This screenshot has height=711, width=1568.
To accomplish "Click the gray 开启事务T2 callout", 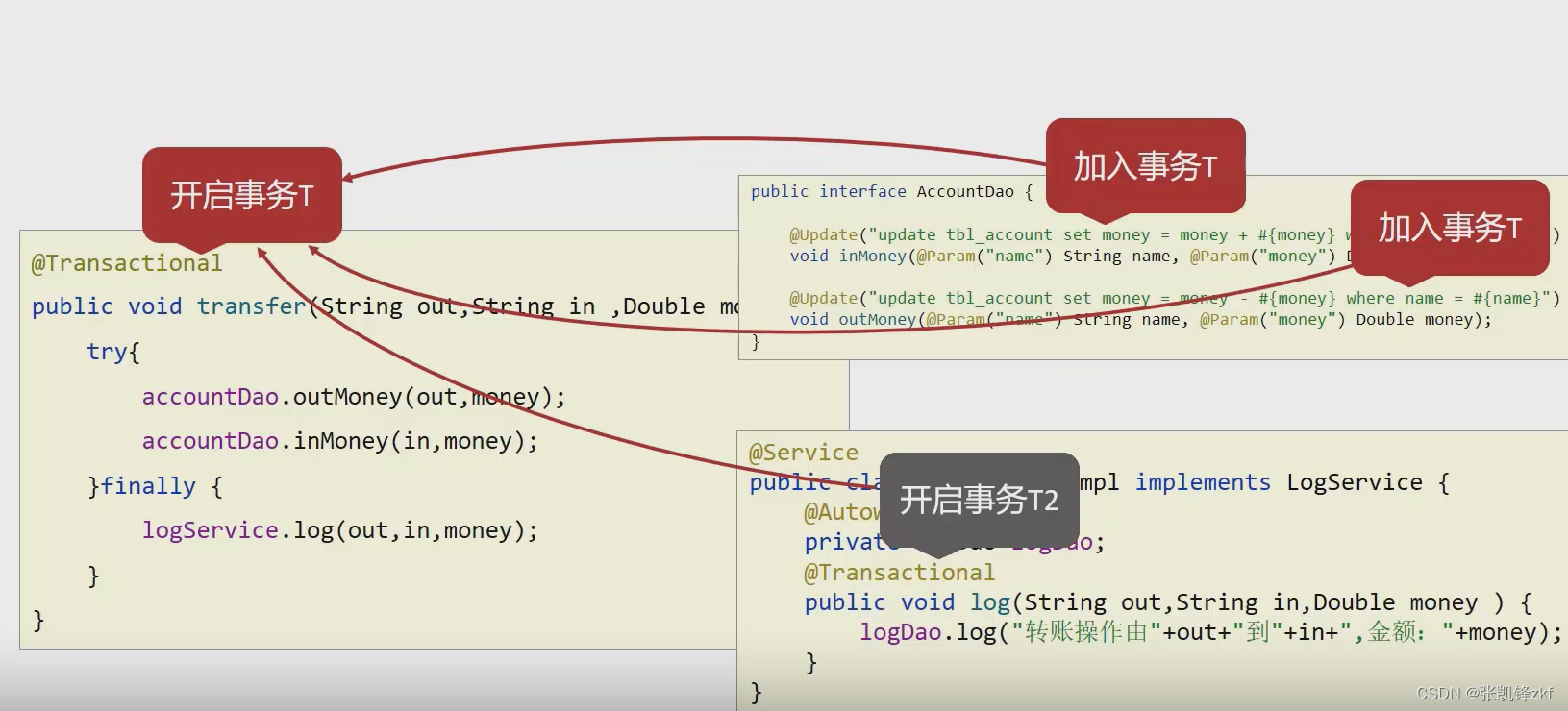I will tap(979, 501).
